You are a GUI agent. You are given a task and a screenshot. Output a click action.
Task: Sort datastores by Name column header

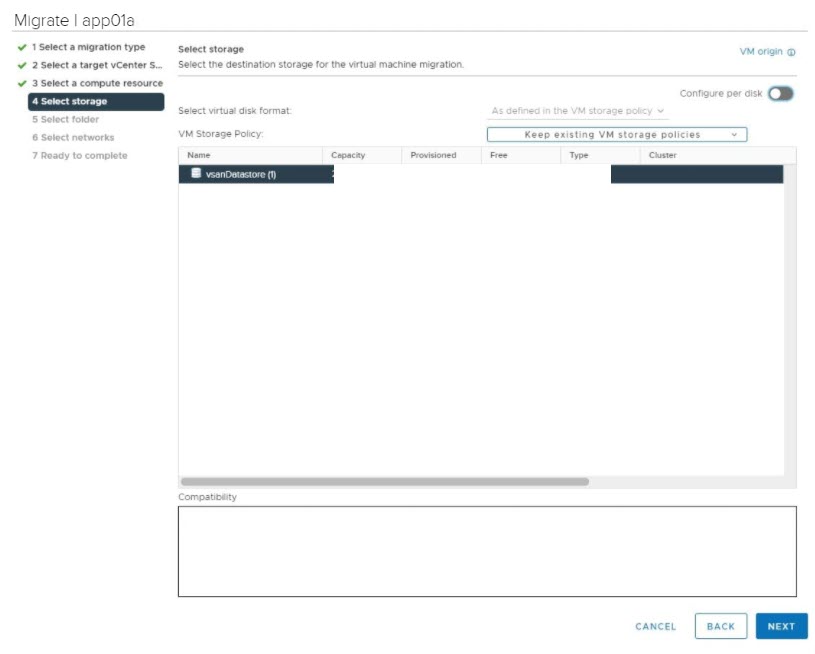199,155
